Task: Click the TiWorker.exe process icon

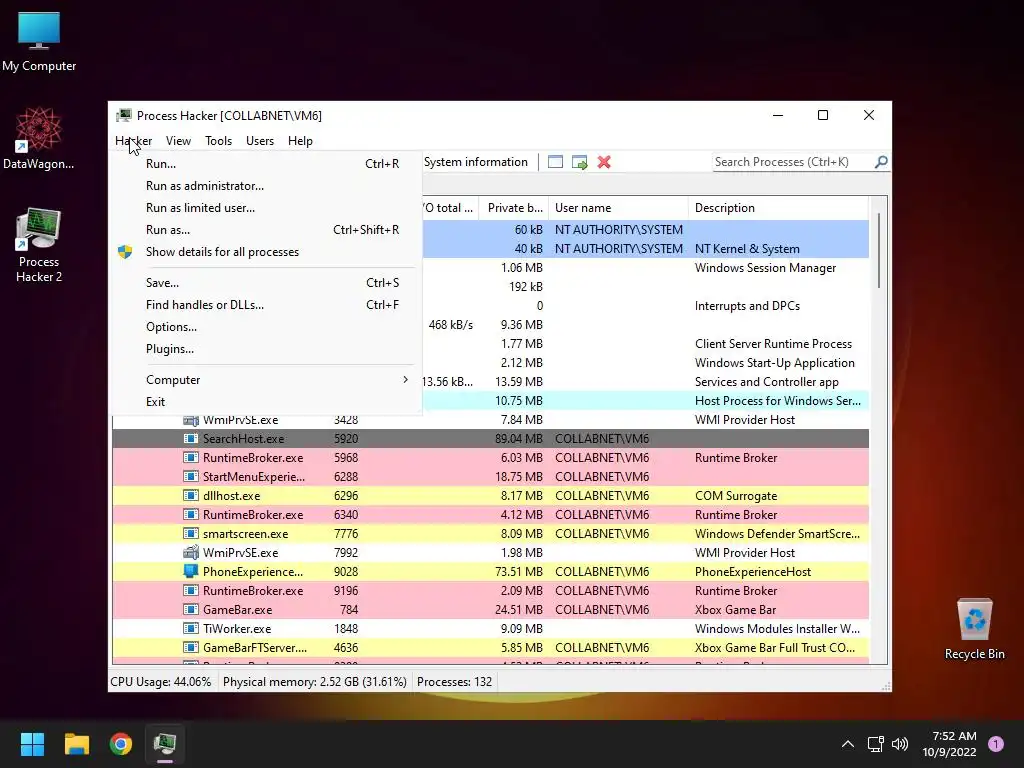Action: [x=191, y=628]
